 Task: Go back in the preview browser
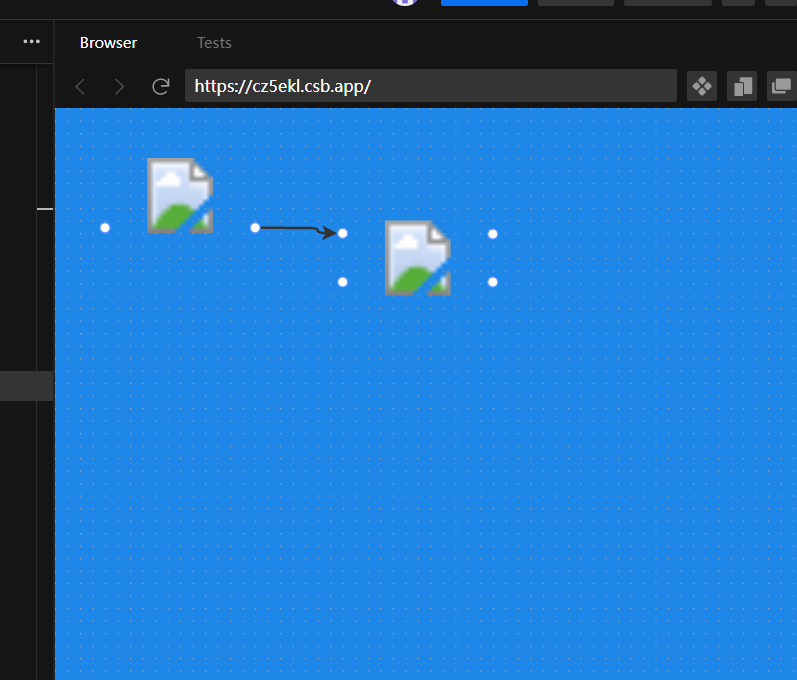pos(80,86)
